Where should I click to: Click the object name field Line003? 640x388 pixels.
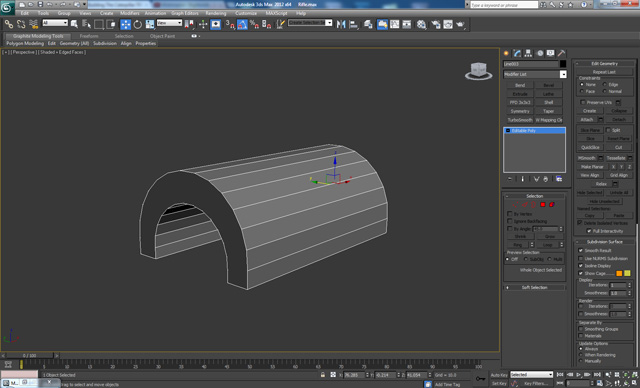530,64
